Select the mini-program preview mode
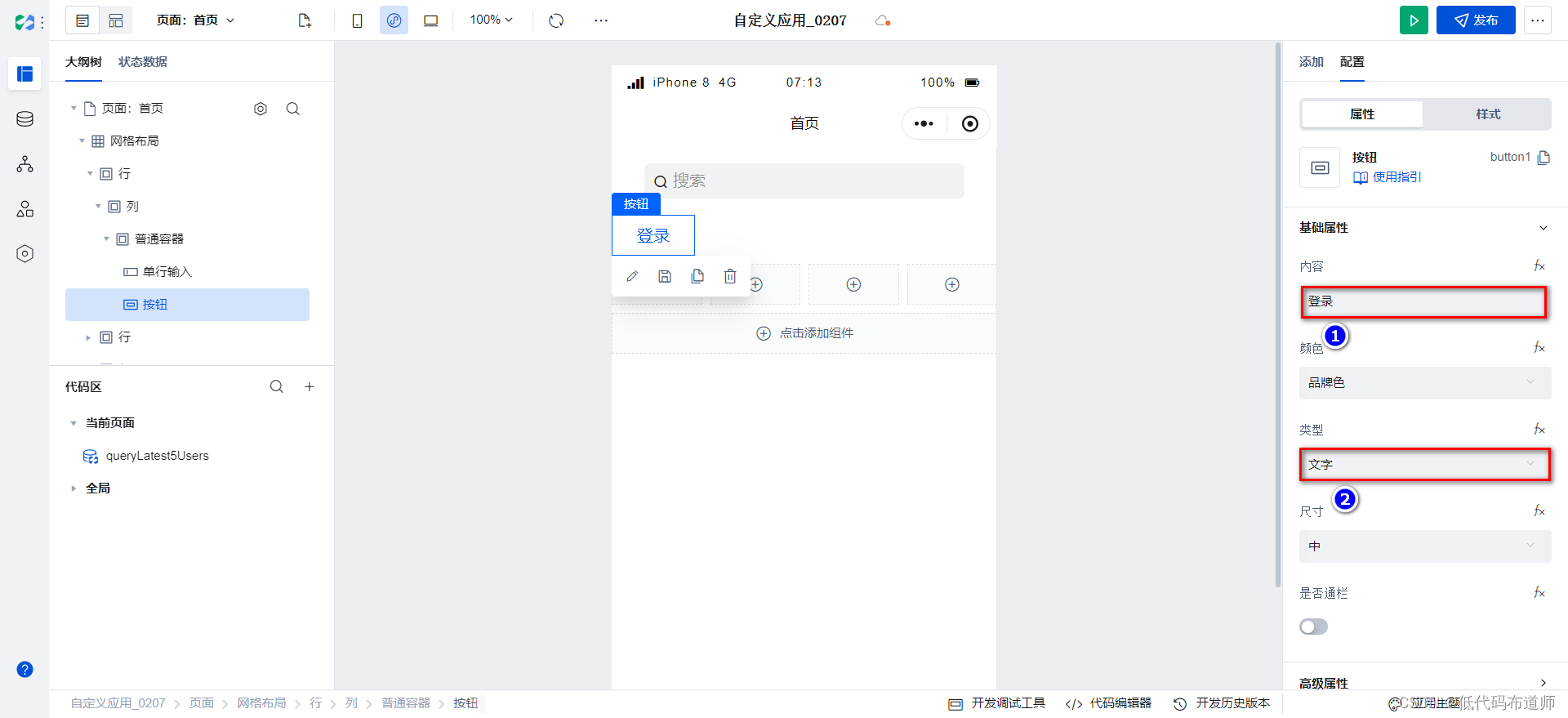 394,20
